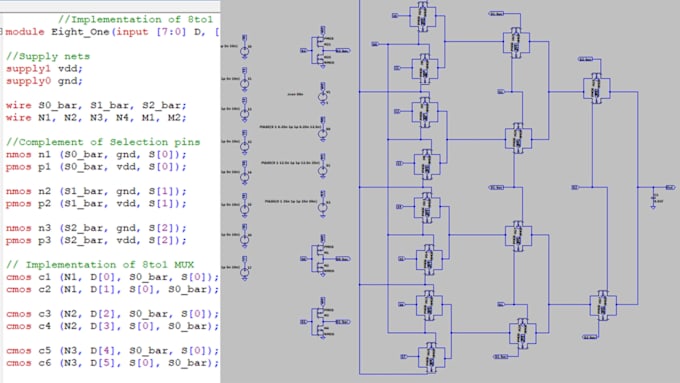Select the lower transmission gate of the final stage
The image size is (680, 383).
603,305
